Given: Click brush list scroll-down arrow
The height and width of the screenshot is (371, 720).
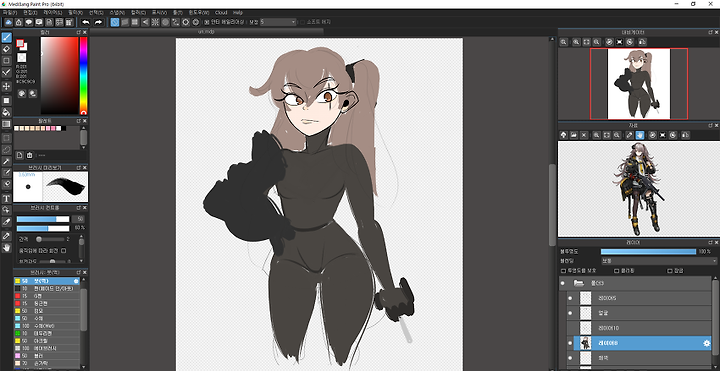Looking at the screenshot, I should (83, 366).
